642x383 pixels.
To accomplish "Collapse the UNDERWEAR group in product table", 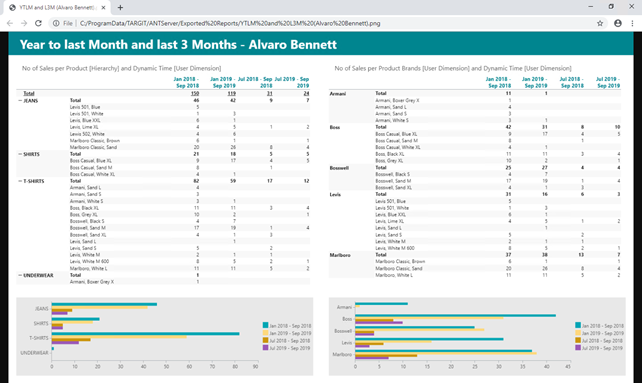I will (x=20, y=275).
